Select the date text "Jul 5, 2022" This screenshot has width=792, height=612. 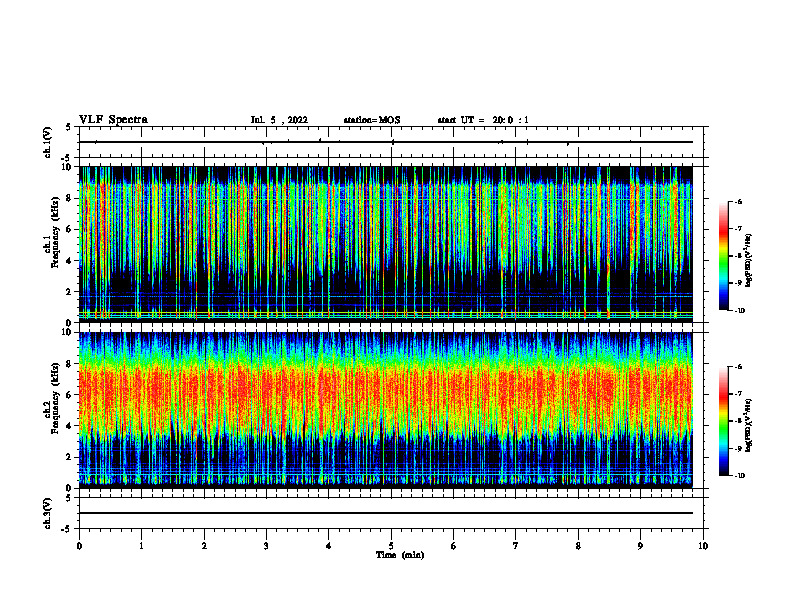pos(279,120)
